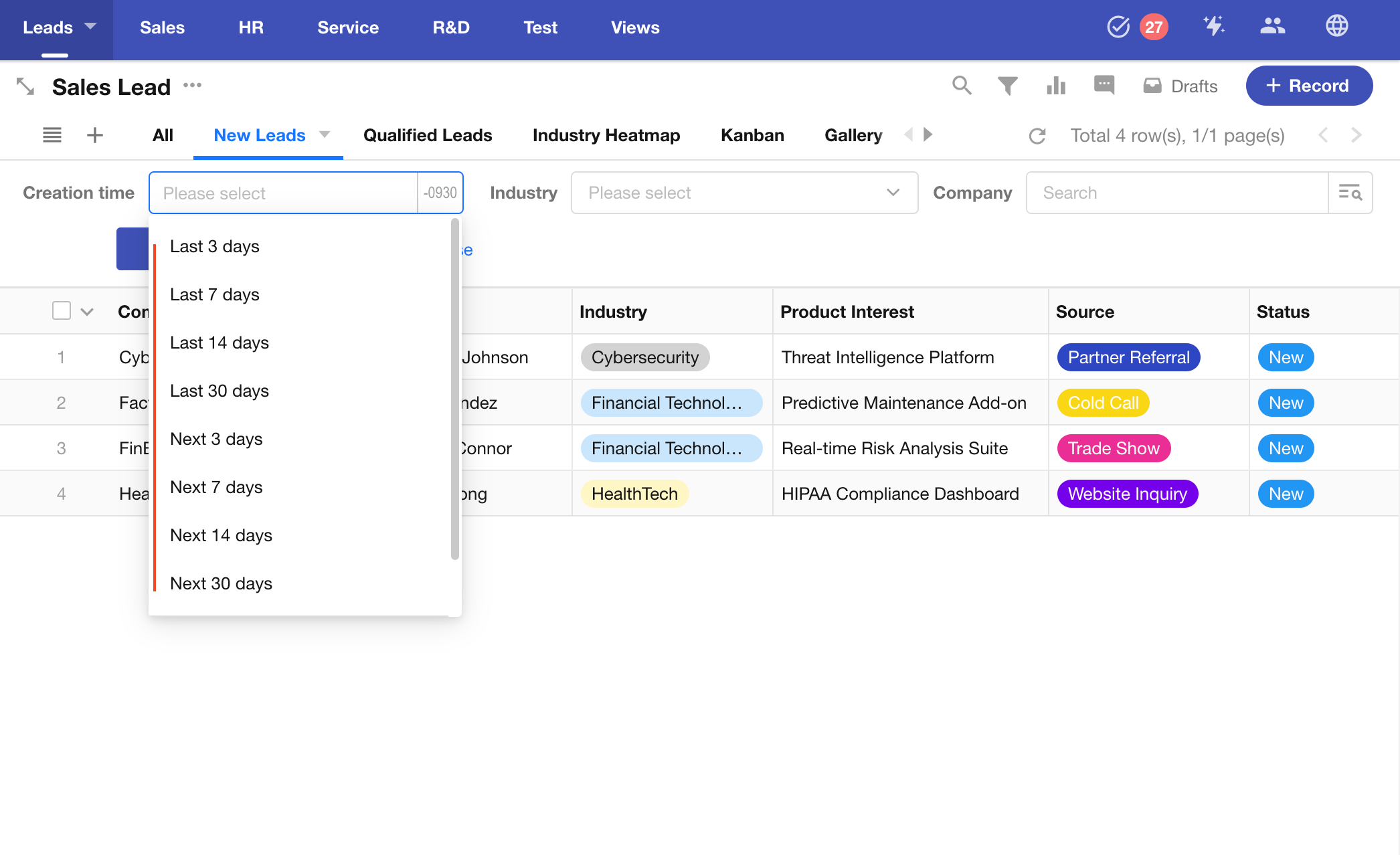Open the New Leads view dropdown arrow
The image size is (1400, 855).
(x=325, y=134)
